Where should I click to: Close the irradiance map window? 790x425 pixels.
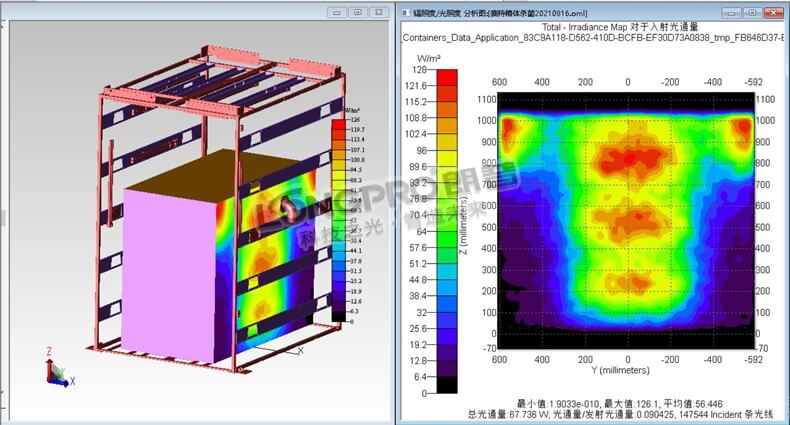pyautogui.click(x=775, y=13)
